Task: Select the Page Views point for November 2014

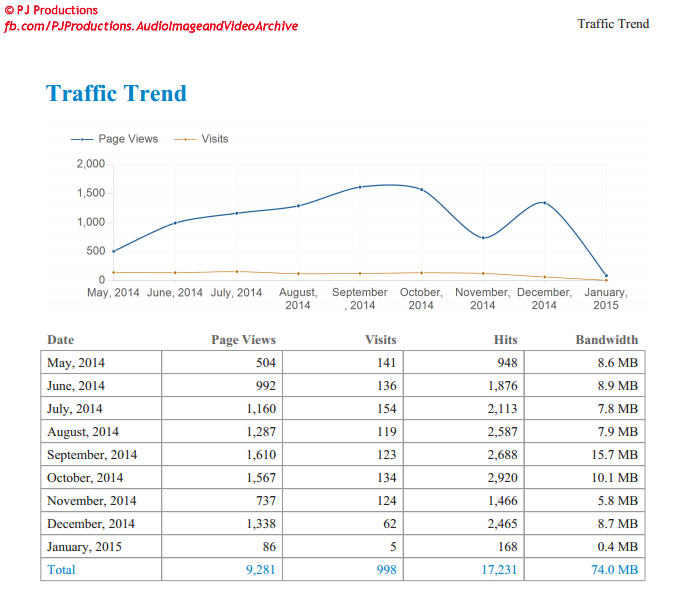Action: coord(483,238)
